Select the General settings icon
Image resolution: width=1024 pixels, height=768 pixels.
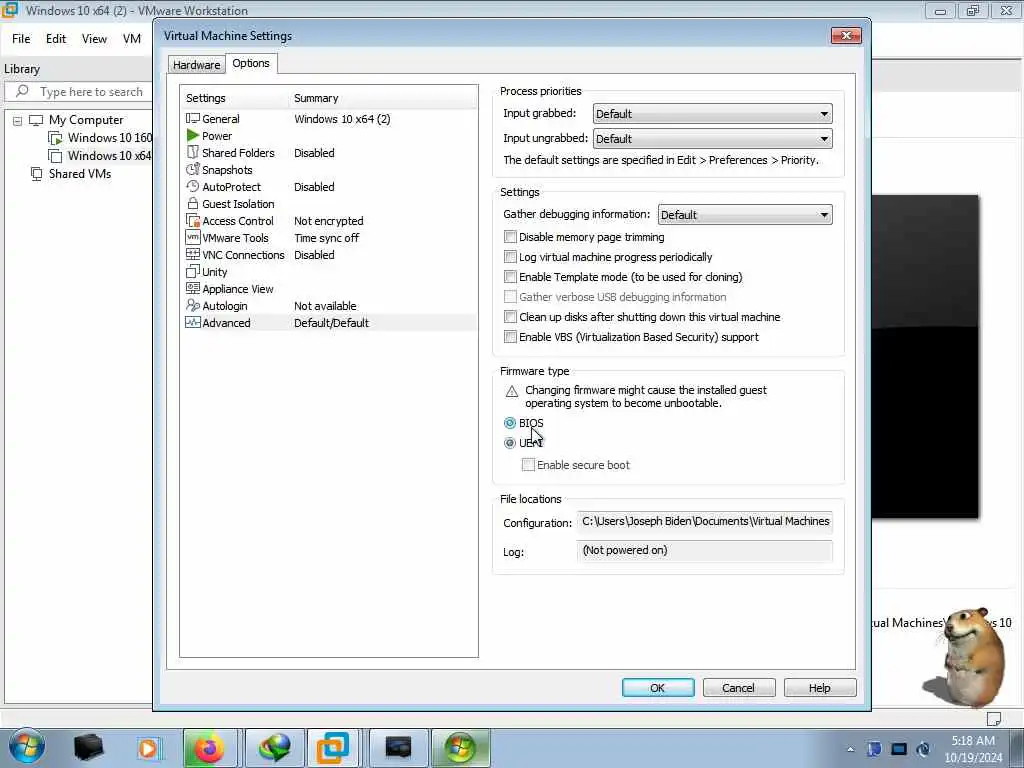193,119
